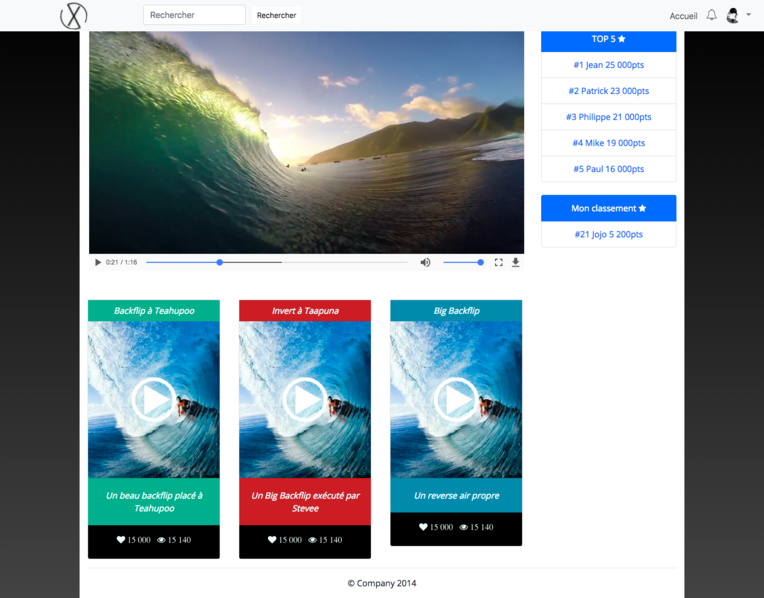This screenshot has height=598, width=764.
Task: Play the Invert à Taapuna thumbnail
Action: (x=305, y=400)
